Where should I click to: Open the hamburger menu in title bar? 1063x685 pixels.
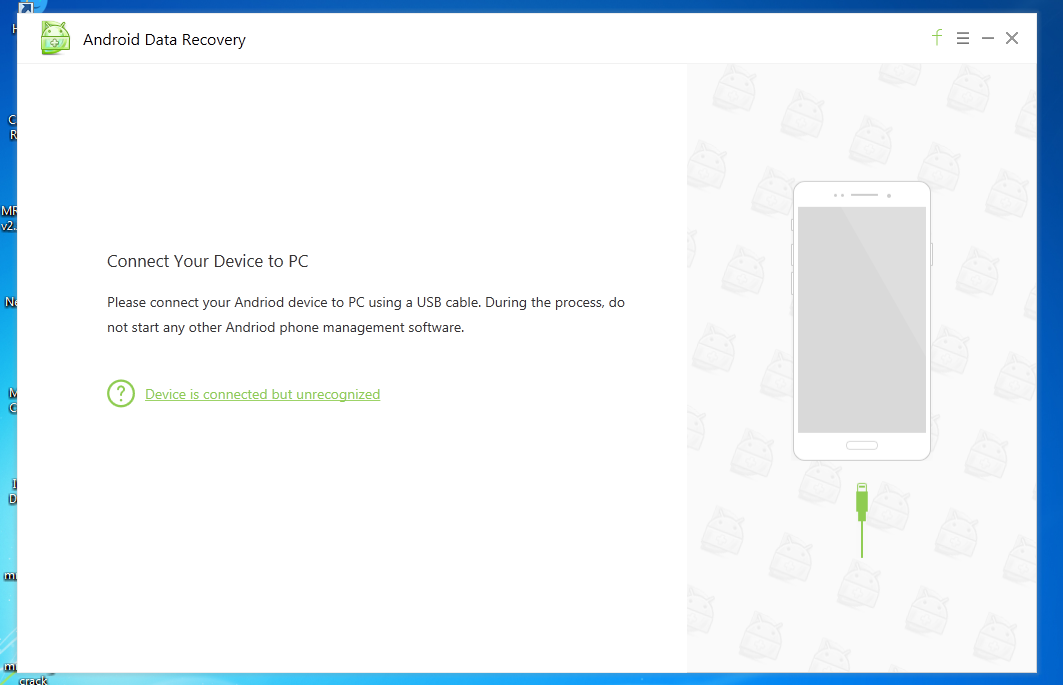[x=963, y=38]
